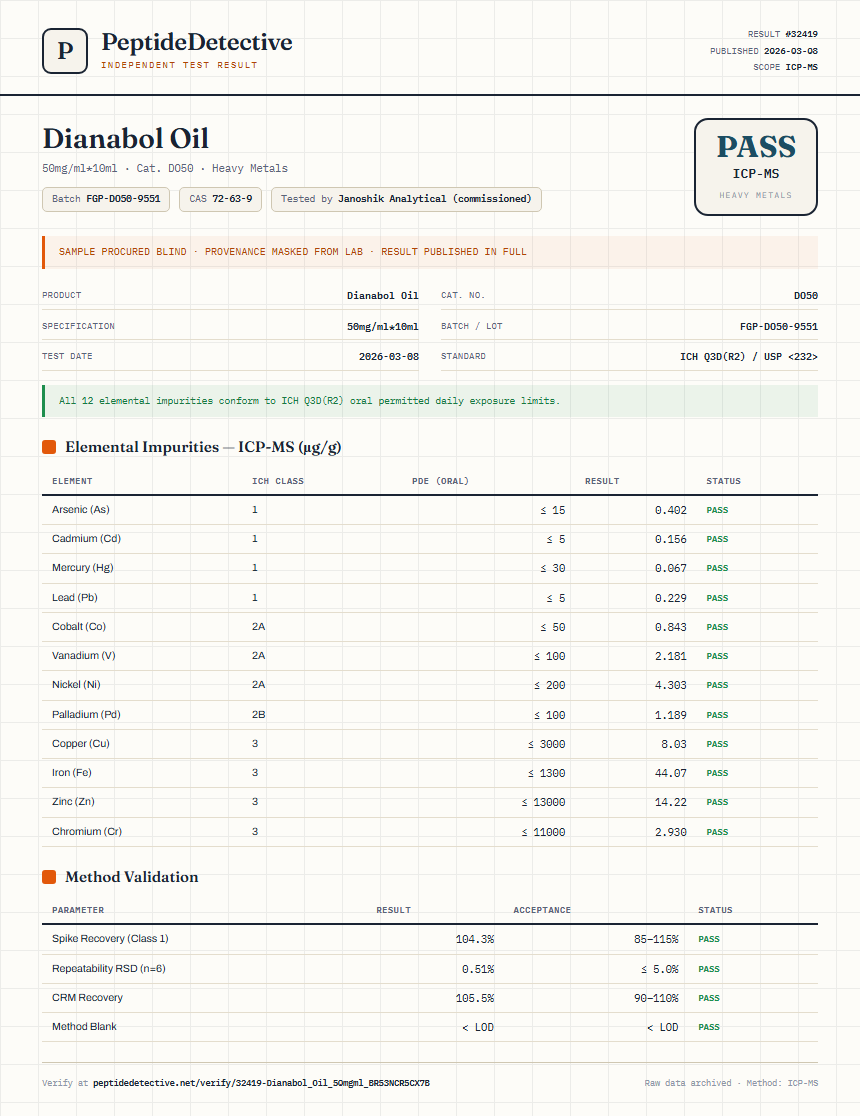
Task: Click the Arsenic result value 0.402
Action: pos(671,510)
